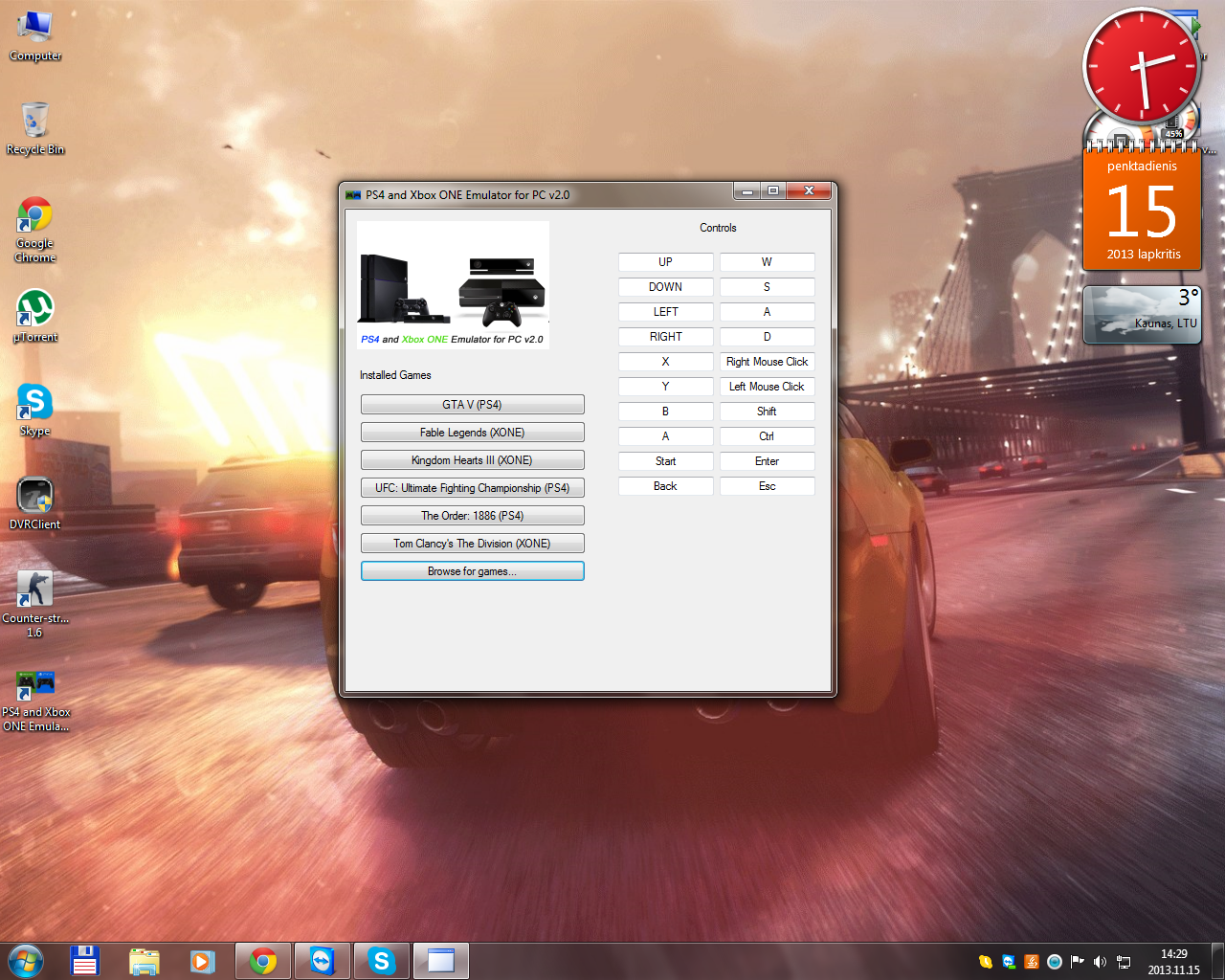Viewport: 1225px width, 980px height.
Task: Mute the volume from the system tray
Action: coord(1099,962)
